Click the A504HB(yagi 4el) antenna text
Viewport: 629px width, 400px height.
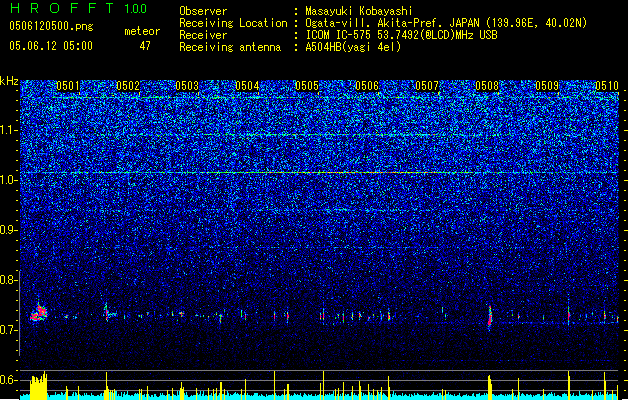tap(353, 47)
